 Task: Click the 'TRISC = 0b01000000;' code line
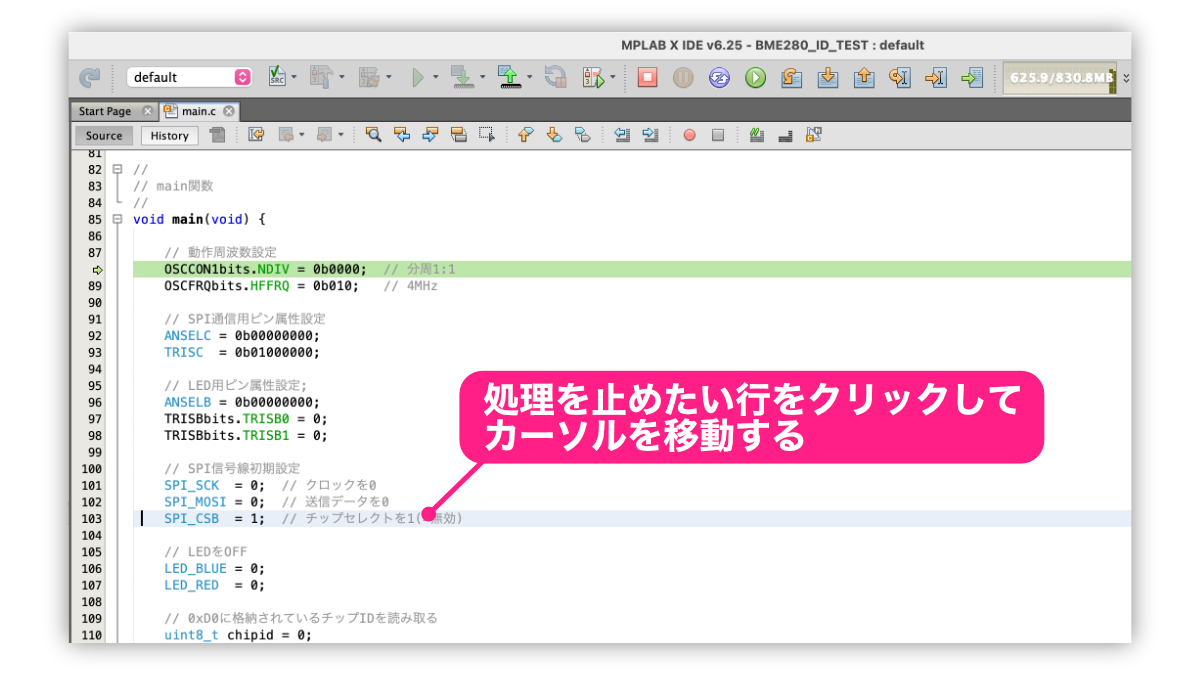click(x=242, y=352)
